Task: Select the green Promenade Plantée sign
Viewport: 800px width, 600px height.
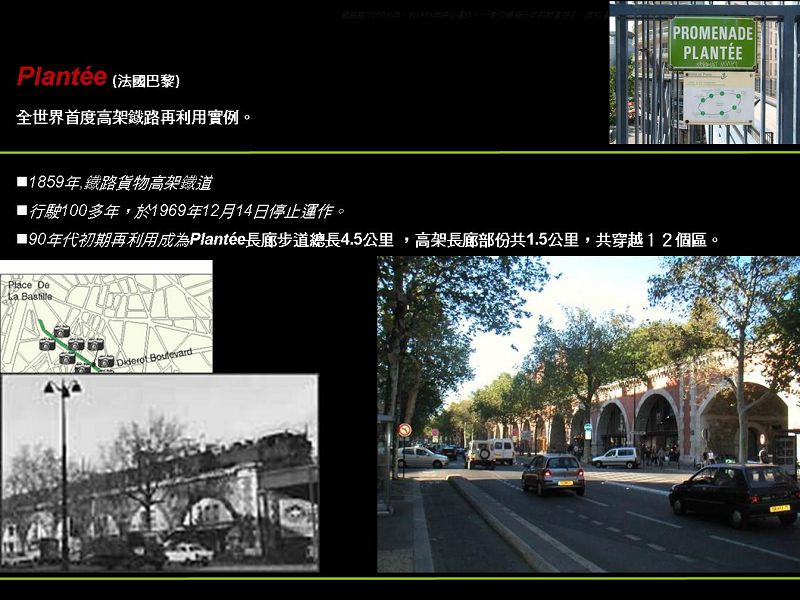Action: [712, 42]
